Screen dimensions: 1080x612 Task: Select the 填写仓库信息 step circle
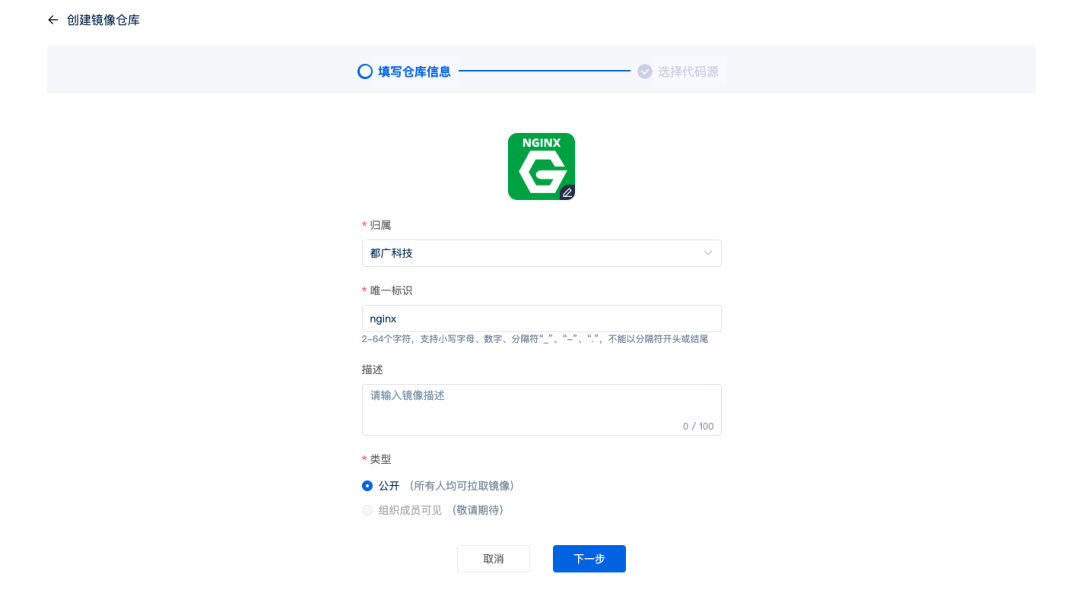(365, 72)
